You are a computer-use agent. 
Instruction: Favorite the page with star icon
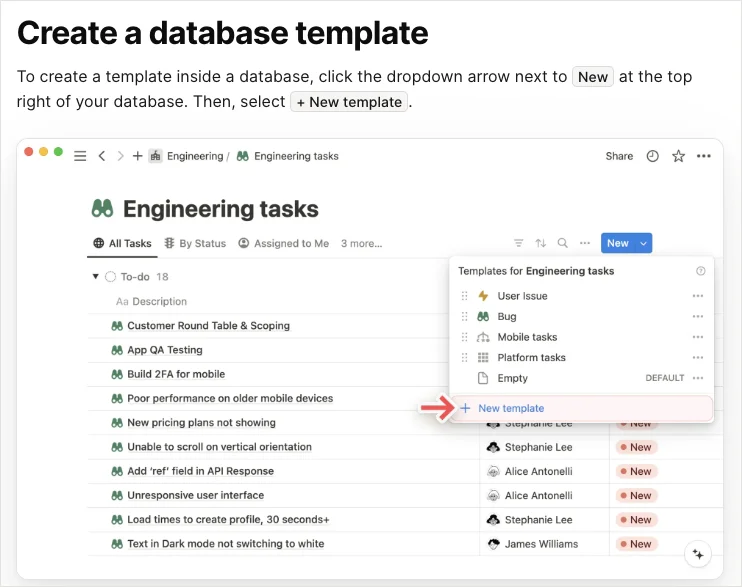click(x=679, y=156)
